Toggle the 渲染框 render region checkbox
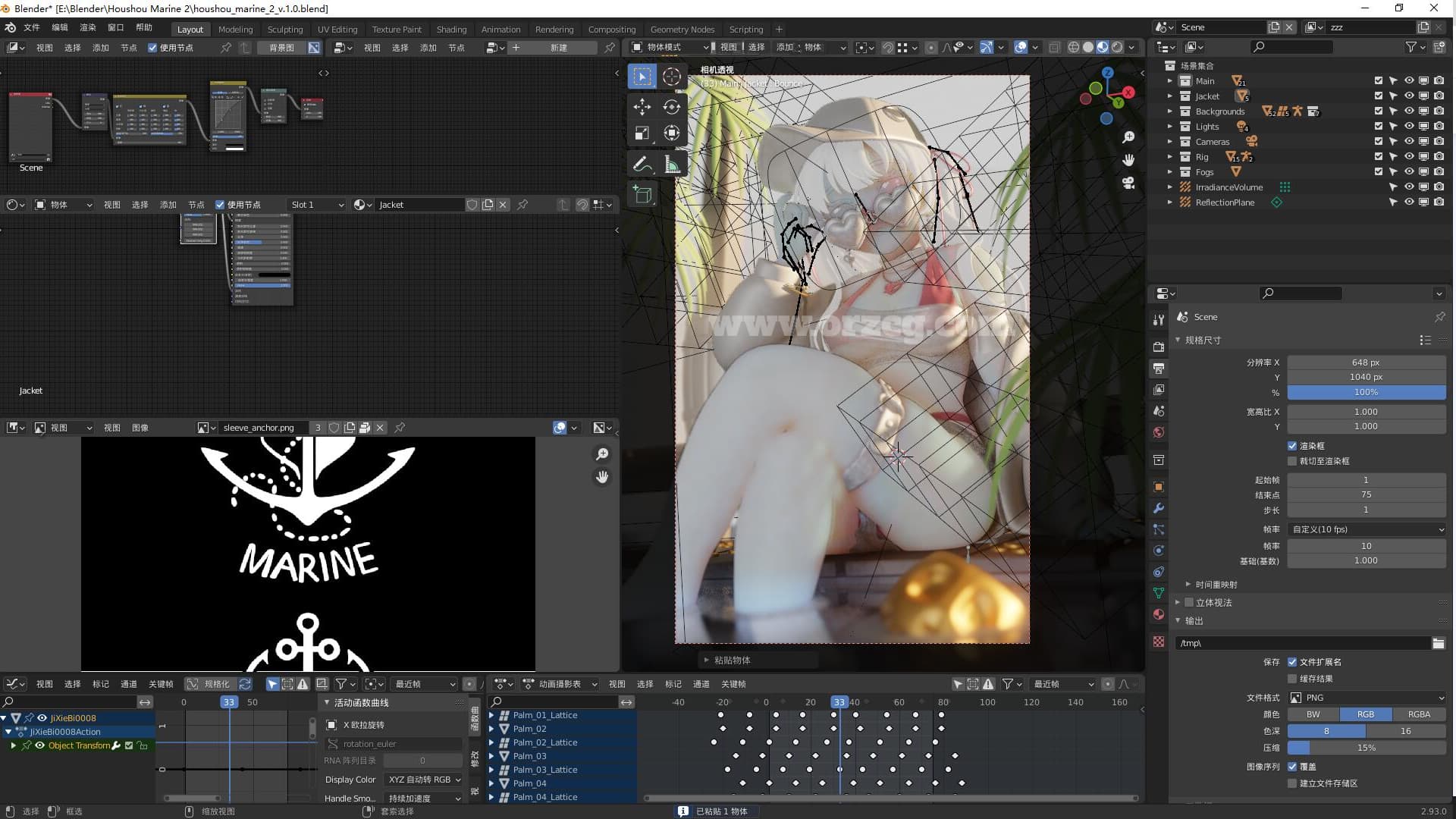The image size is (1456, 819). (1292, 446)
